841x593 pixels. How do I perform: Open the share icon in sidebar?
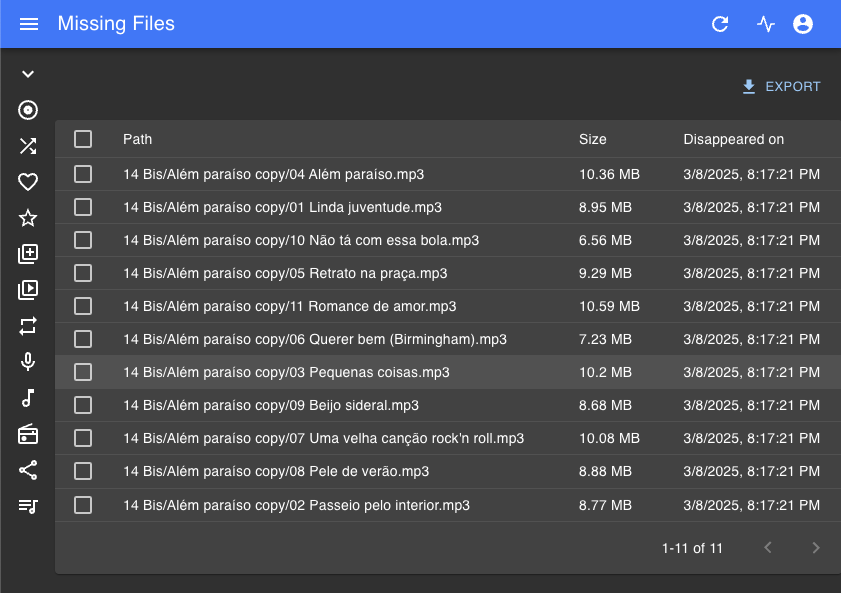[x=28, y=470]
